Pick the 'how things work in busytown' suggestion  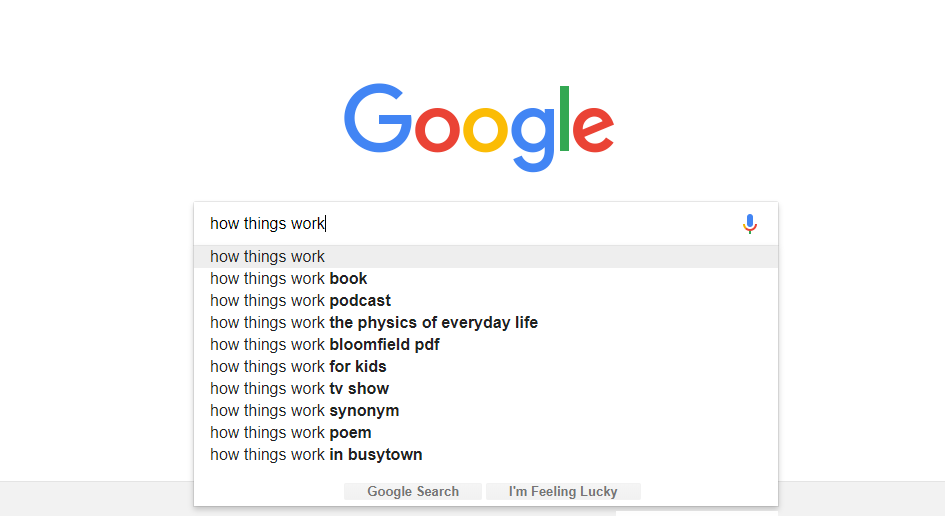(x=316, y=455)
